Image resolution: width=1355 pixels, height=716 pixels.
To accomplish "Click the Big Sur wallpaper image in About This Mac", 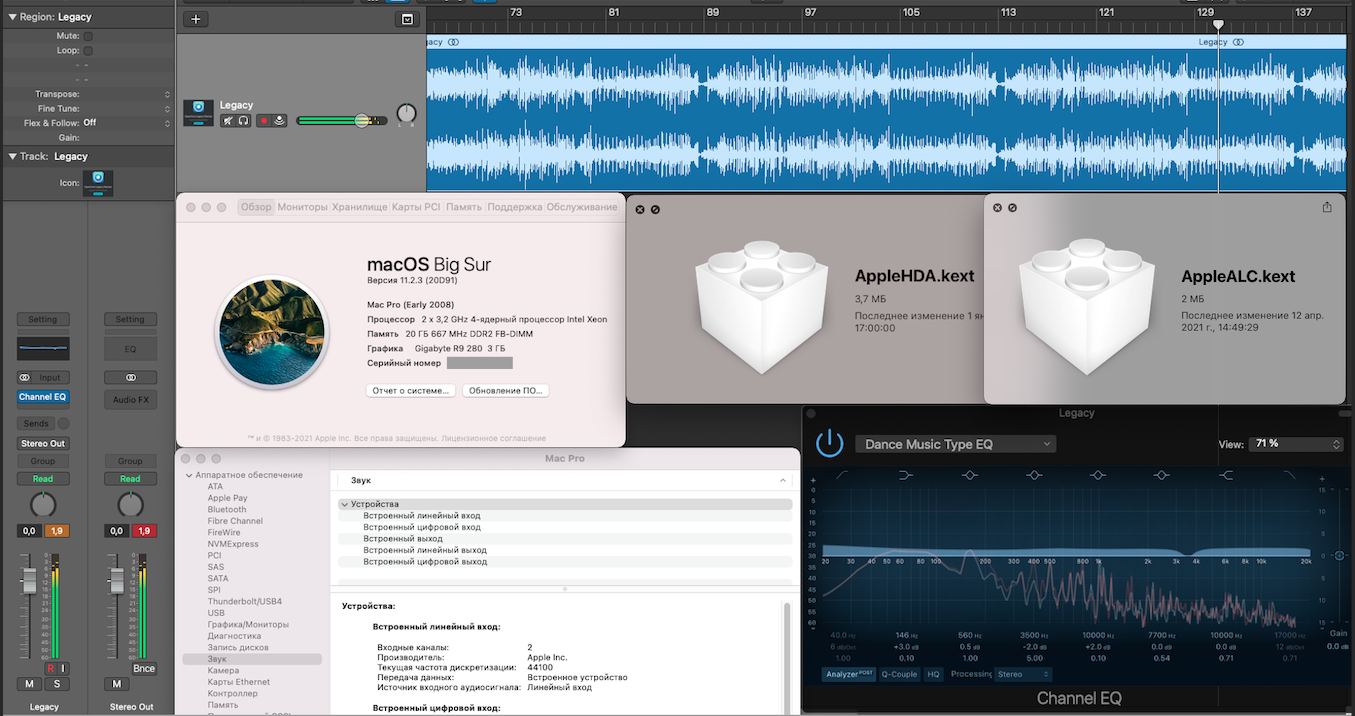I will point(272,330).
